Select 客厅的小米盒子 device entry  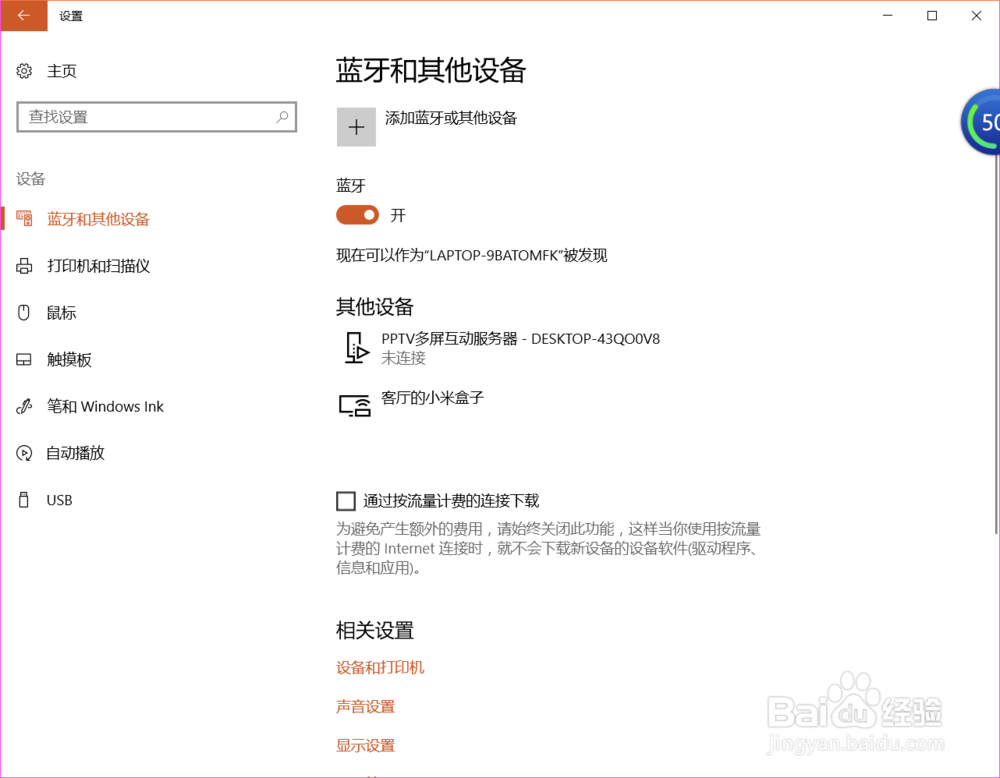coord(430,397)
